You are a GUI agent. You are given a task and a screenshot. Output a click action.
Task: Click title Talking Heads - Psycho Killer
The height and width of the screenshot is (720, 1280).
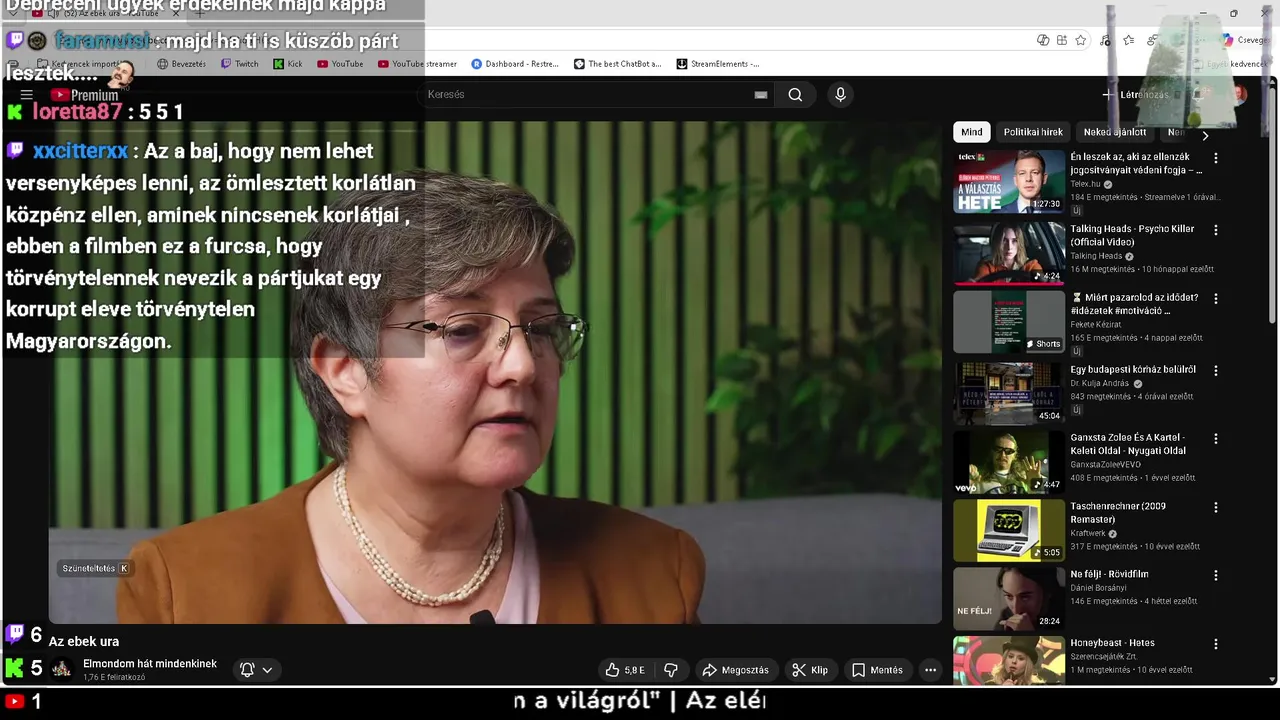[x=1132, y=235]
